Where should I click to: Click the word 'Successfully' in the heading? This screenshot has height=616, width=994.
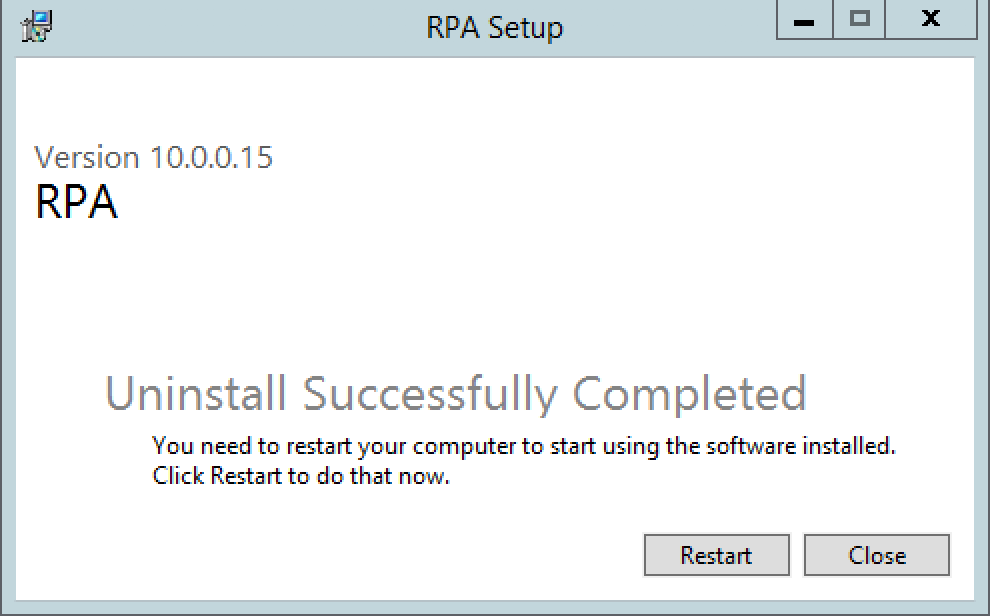pos(430,395)
